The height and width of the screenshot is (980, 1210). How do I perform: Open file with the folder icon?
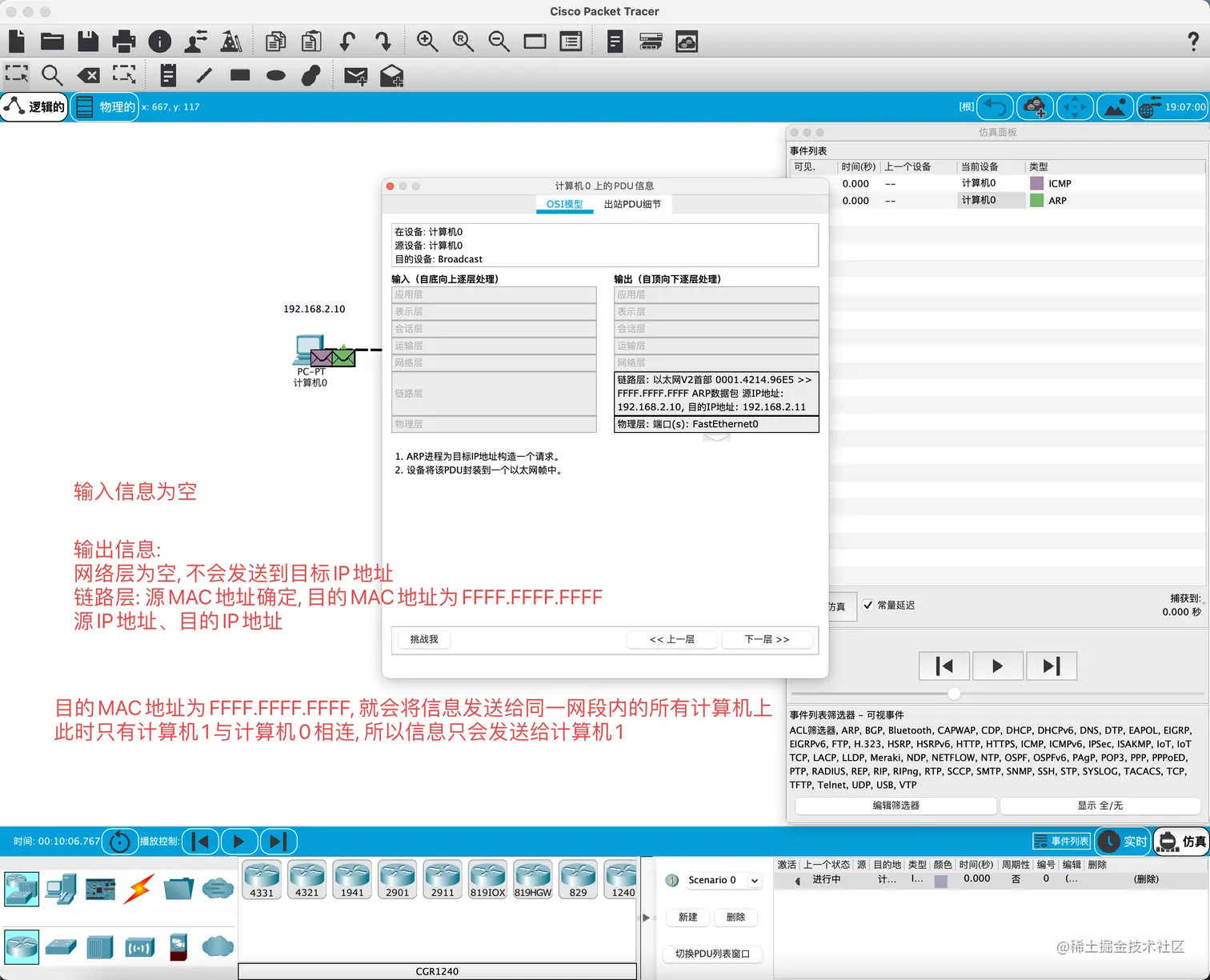pyautogui.click(x=52, y=41)
